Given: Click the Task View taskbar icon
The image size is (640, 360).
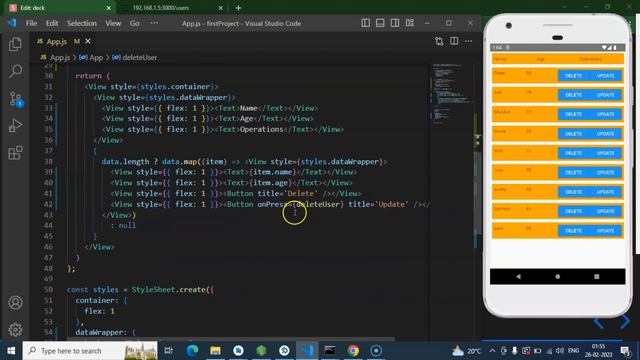Looking at the screenshot, I should 169,350.
